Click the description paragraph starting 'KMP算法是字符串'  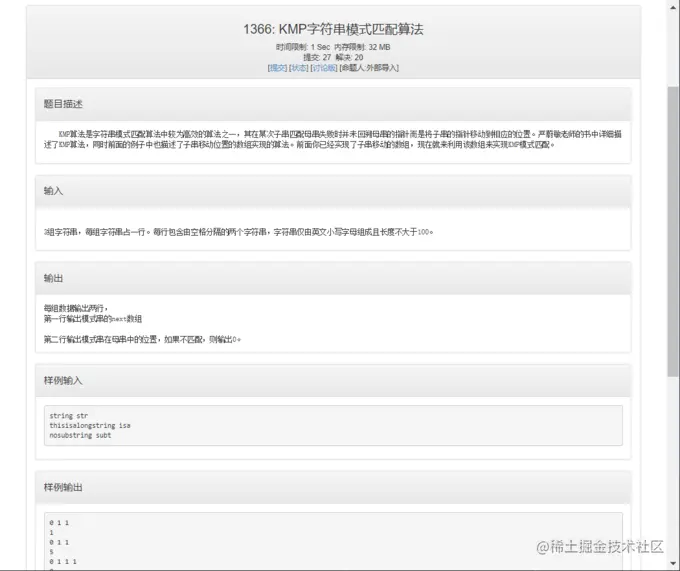click(333, 139)
